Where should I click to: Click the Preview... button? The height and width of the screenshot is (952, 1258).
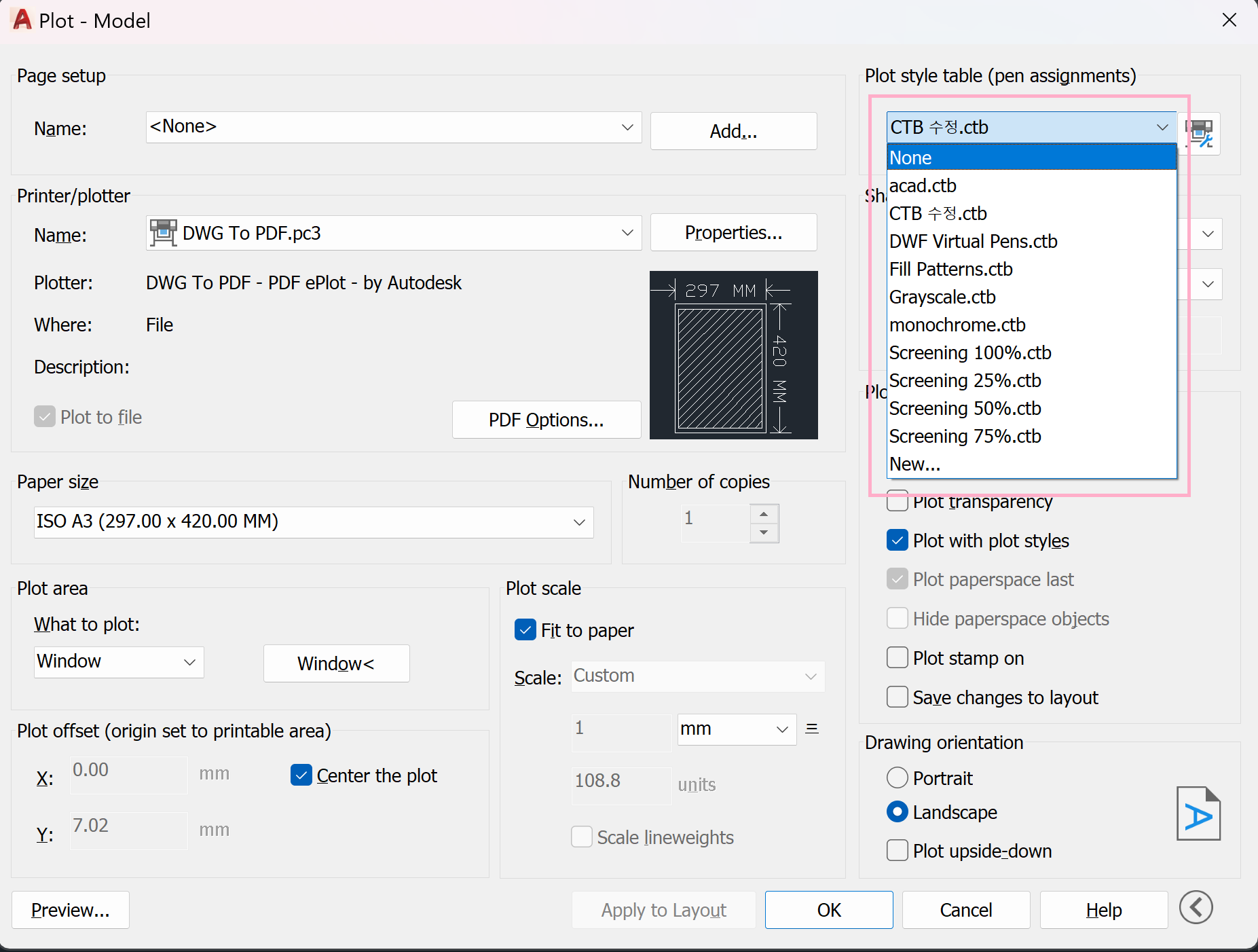[71, 910]
